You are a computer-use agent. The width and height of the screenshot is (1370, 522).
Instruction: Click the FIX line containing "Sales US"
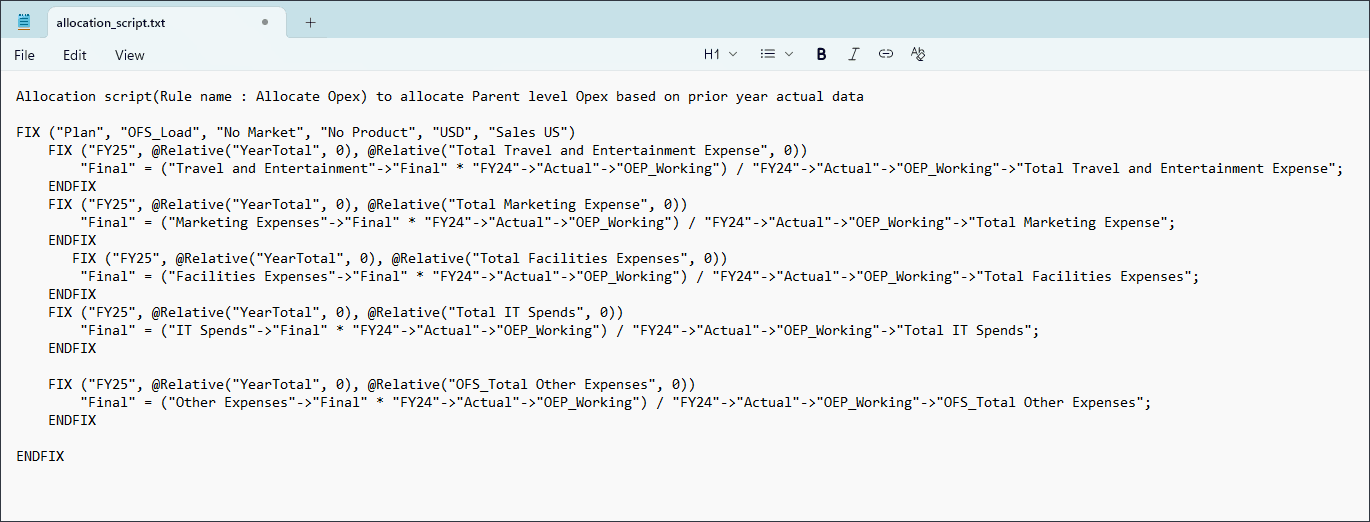[296, 132]
